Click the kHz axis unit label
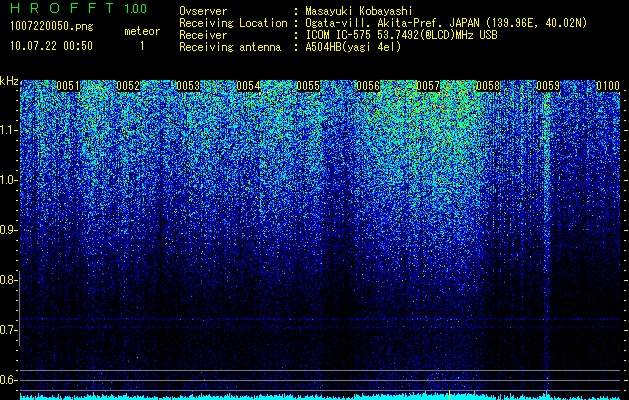Image resolution: width=629 pixels, height=400 pixels. pyautogui.click(x=9, y=81)
